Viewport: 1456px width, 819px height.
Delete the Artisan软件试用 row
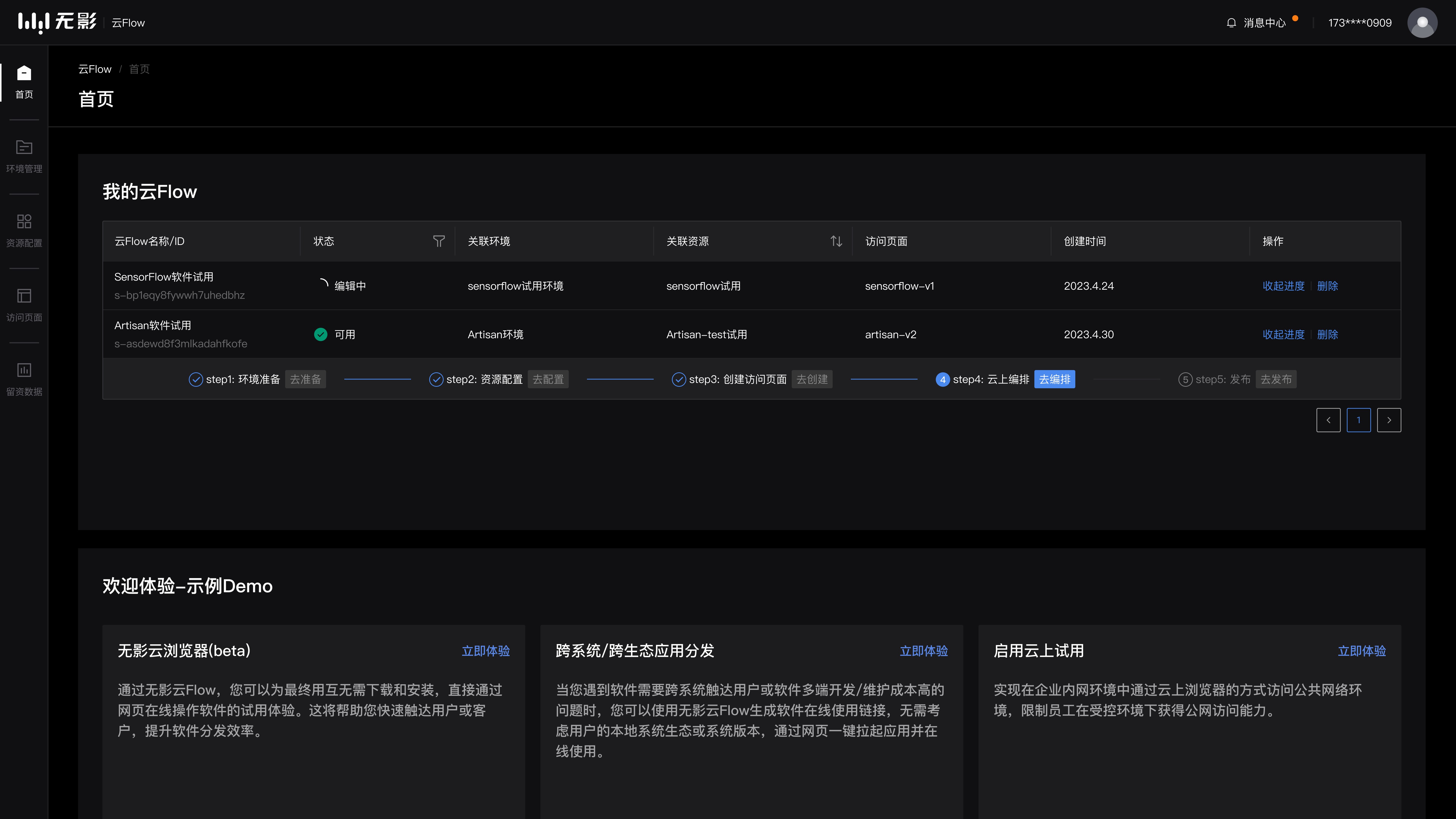(x=1328, y=335)
